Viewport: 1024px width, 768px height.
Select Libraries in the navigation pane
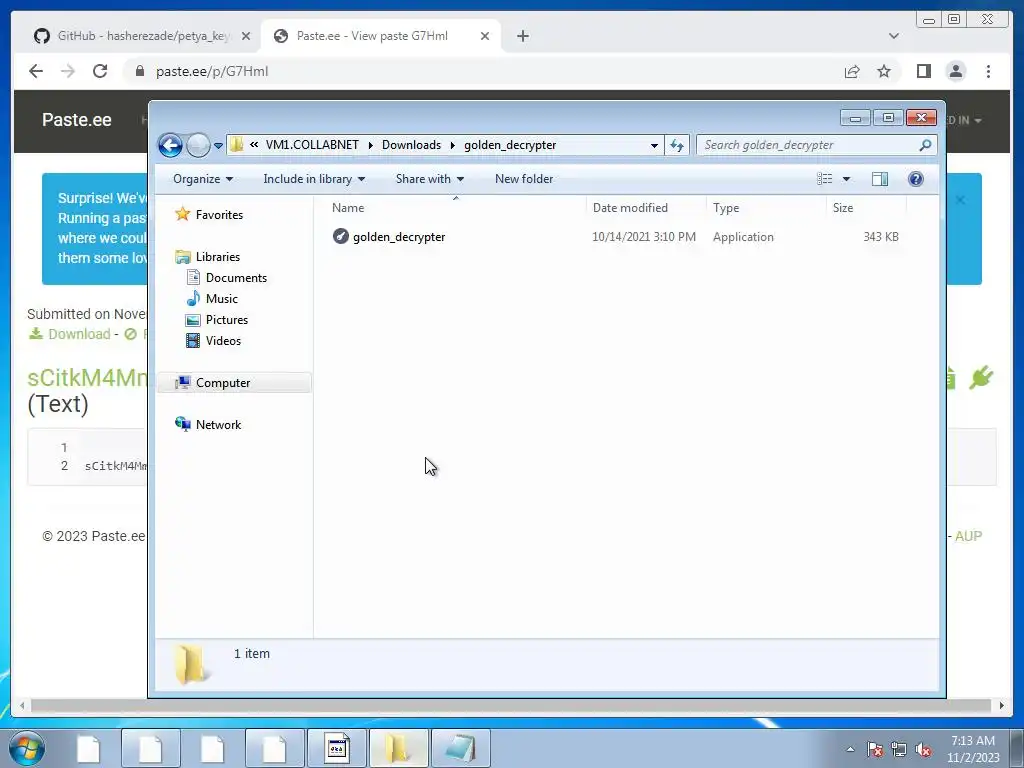pyautogui.click(x=217, y=257)
